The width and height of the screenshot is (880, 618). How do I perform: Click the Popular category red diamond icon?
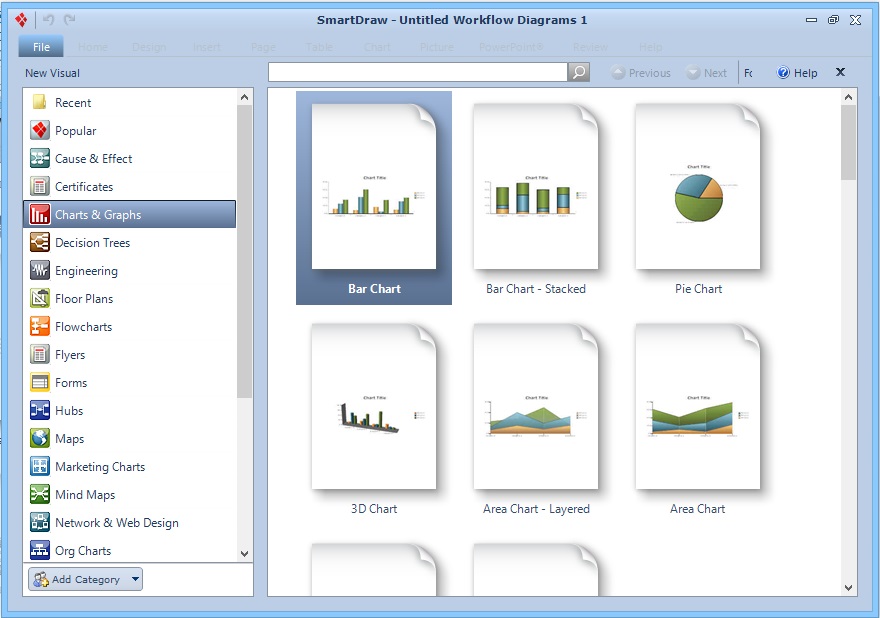[40, 131]
